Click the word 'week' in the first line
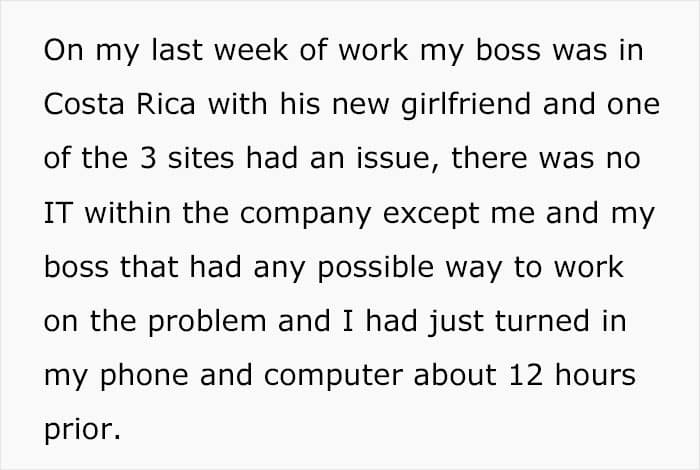Viewport: 700px width, 470px height. [x=251, y=50]
